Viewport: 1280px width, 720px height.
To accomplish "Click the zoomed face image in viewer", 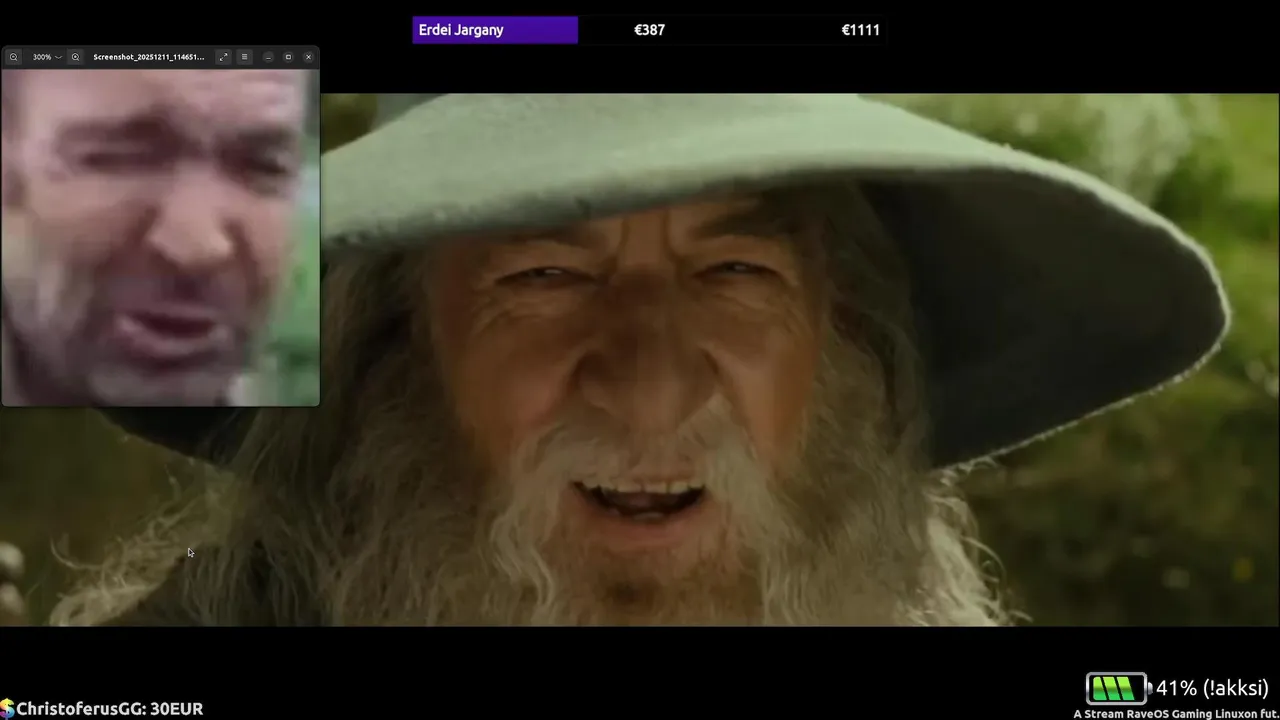I will 160,237.
